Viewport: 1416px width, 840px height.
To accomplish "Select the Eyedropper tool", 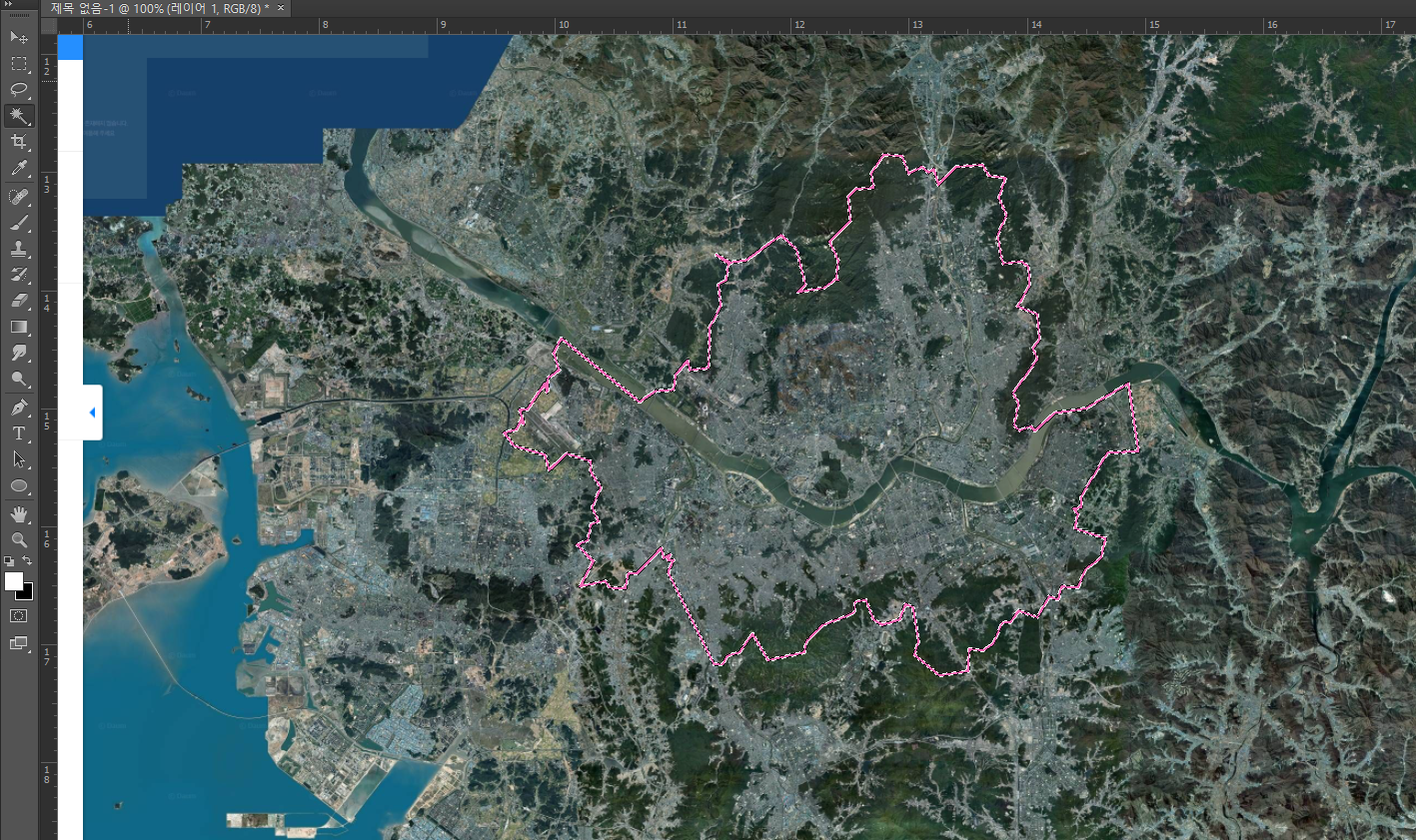I will click(19, 169).
